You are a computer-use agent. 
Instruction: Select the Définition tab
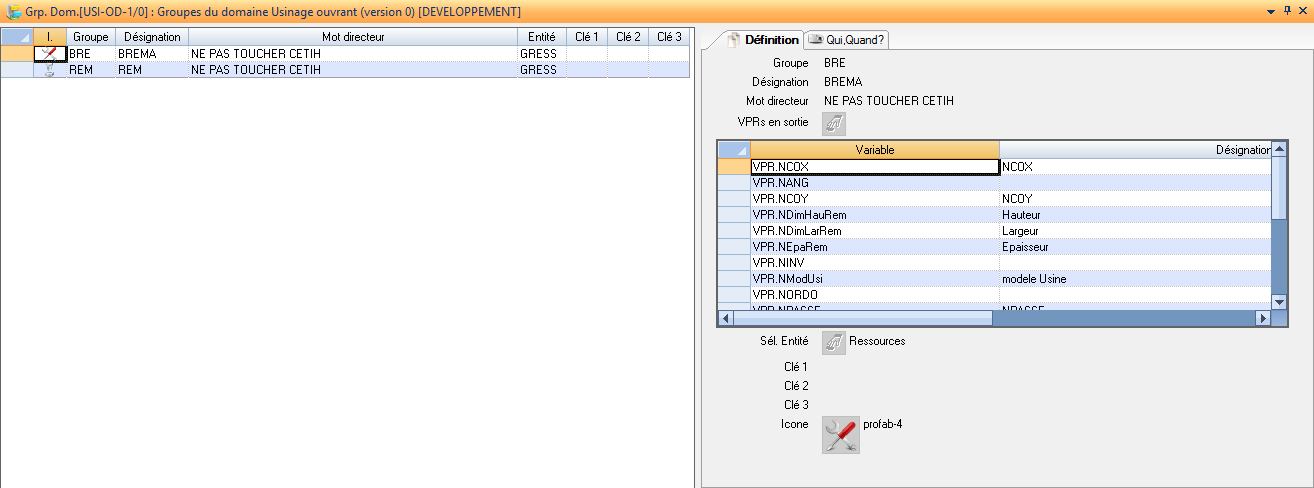(764, 40)
